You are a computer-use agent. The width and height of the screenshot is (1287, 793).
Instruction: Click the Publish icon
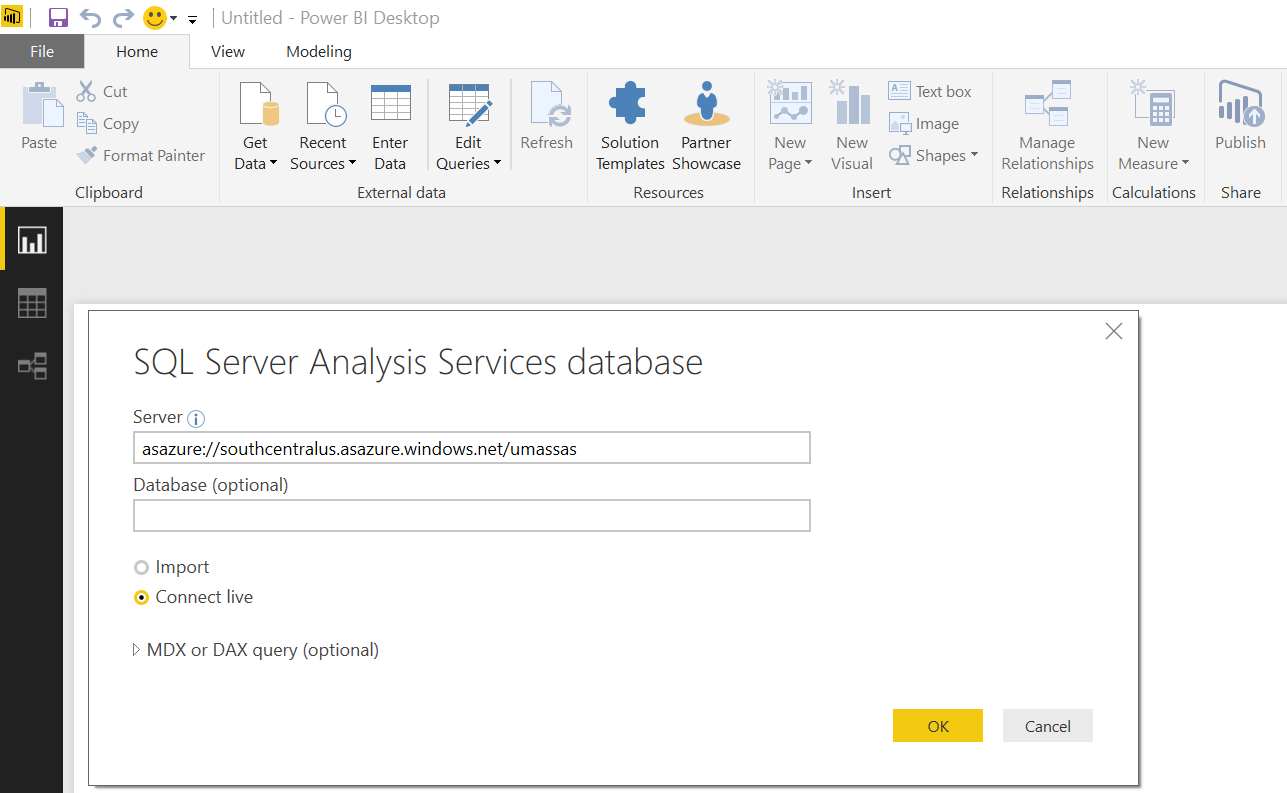[1240, 104]
